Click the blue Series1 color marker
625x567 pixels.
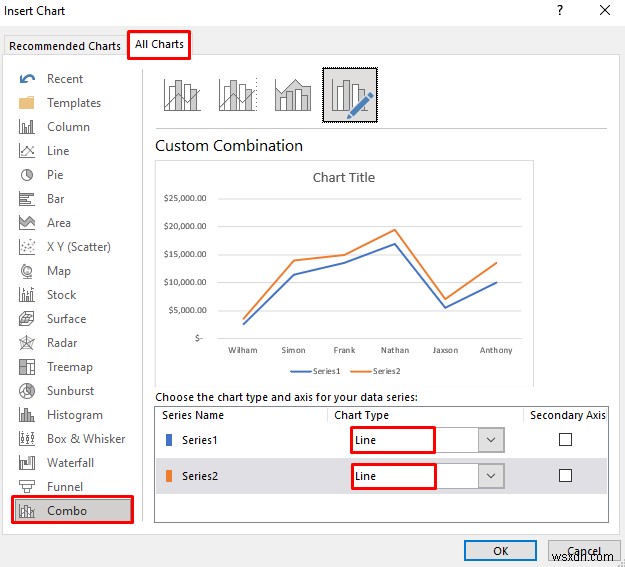pyautogui.click(x=169, y=440)
